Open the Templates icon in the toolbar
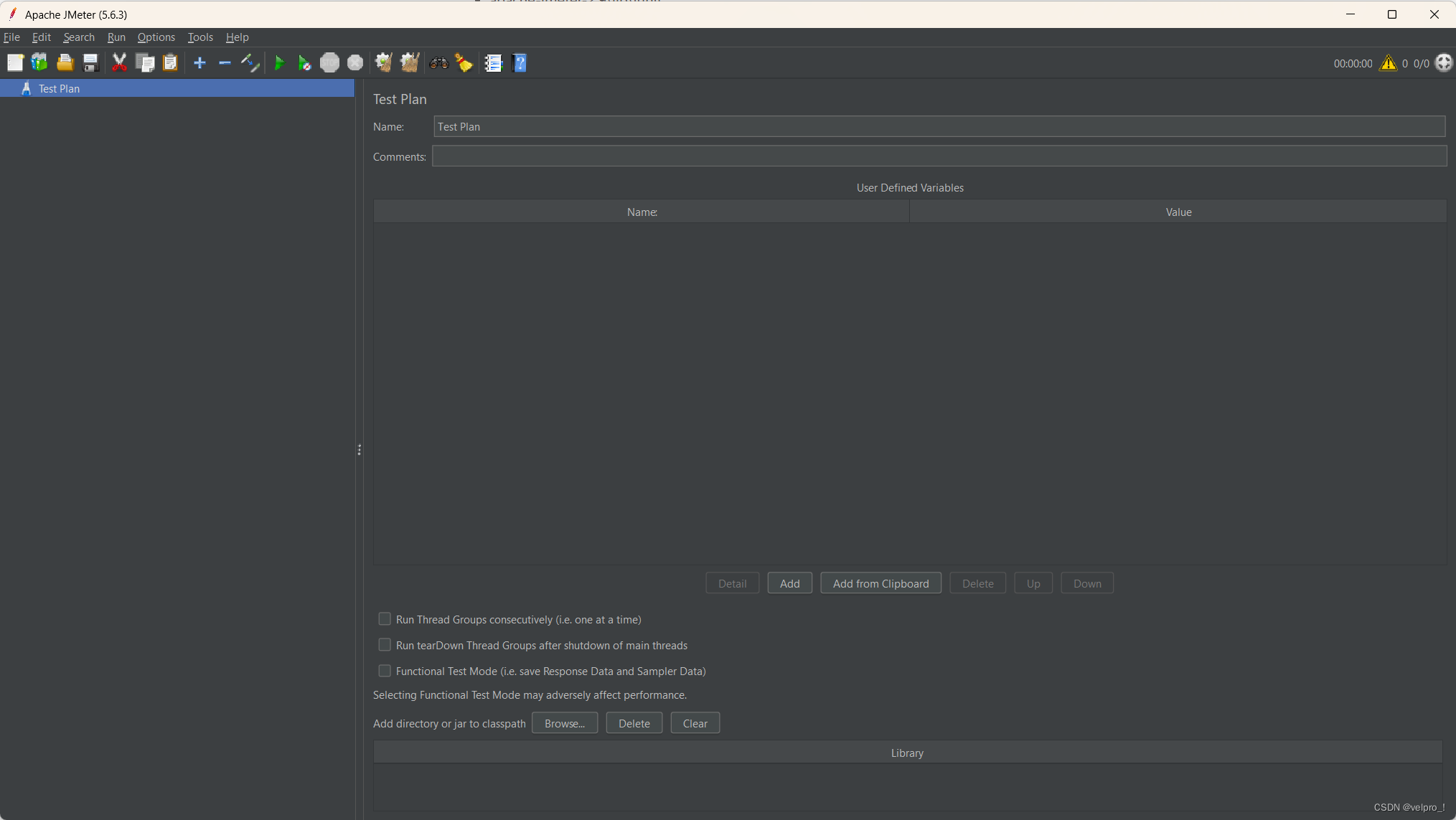1456x820 pixels. tap(39, 63)
